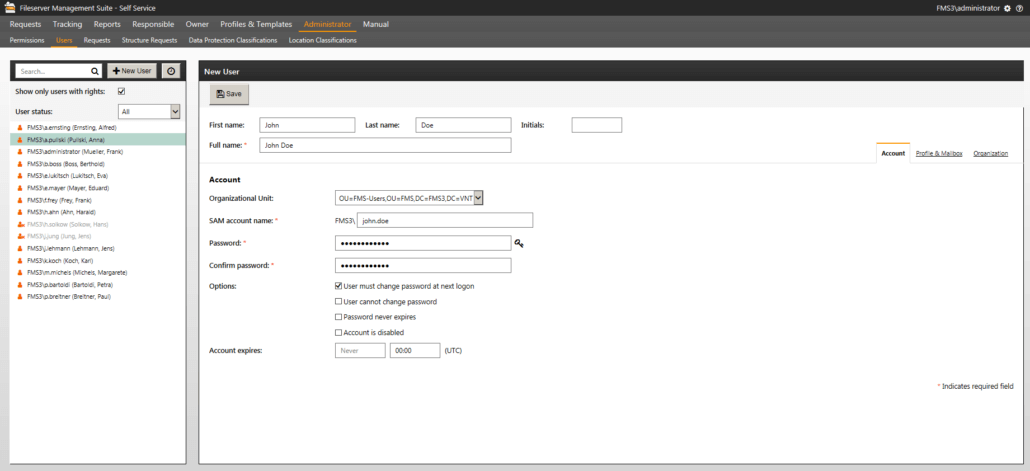This screenshot has height=471, width=1030.
Task: Select the Administrator menu
Action: tap(328, 24)
